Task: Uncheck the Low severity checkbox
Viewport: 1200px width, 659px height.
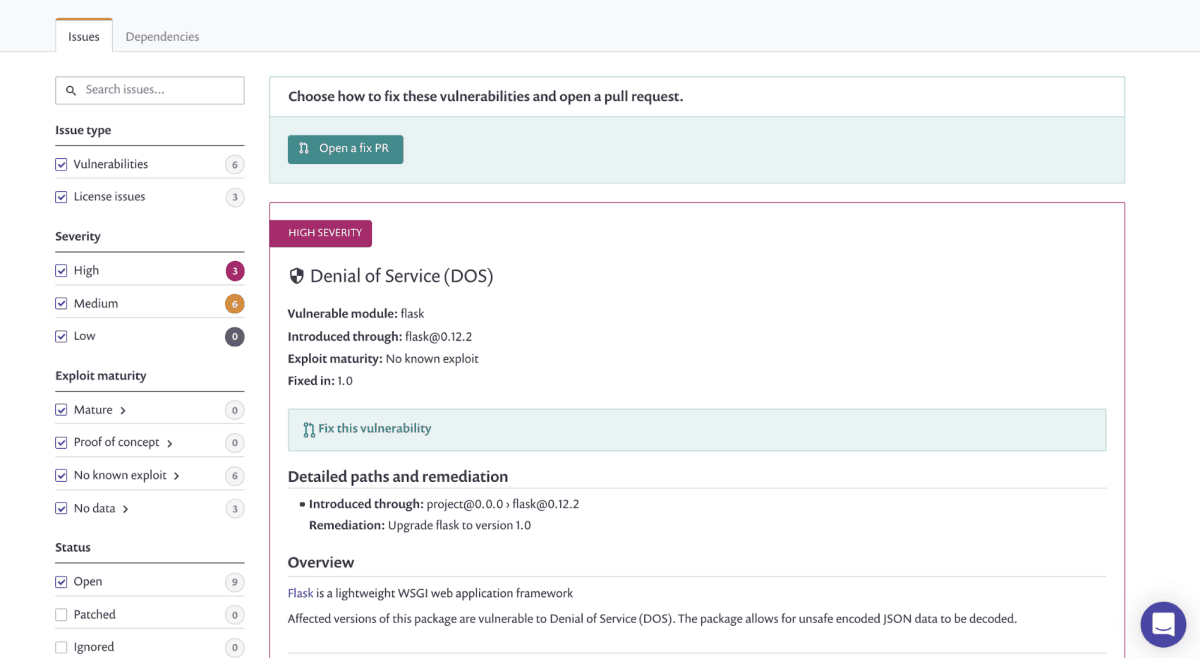Action: click(61, 337)
